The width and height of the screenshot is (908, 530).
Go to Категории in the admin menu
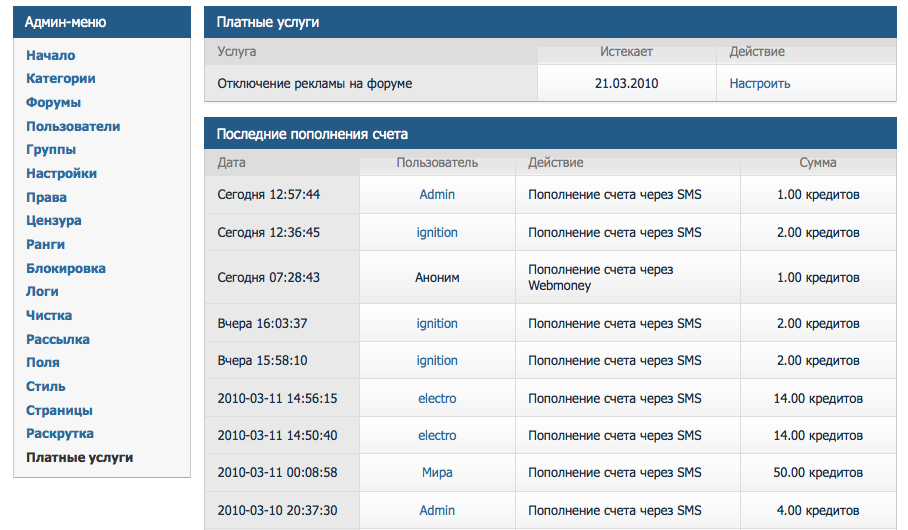pyautogui.click(x=61, y=79)
